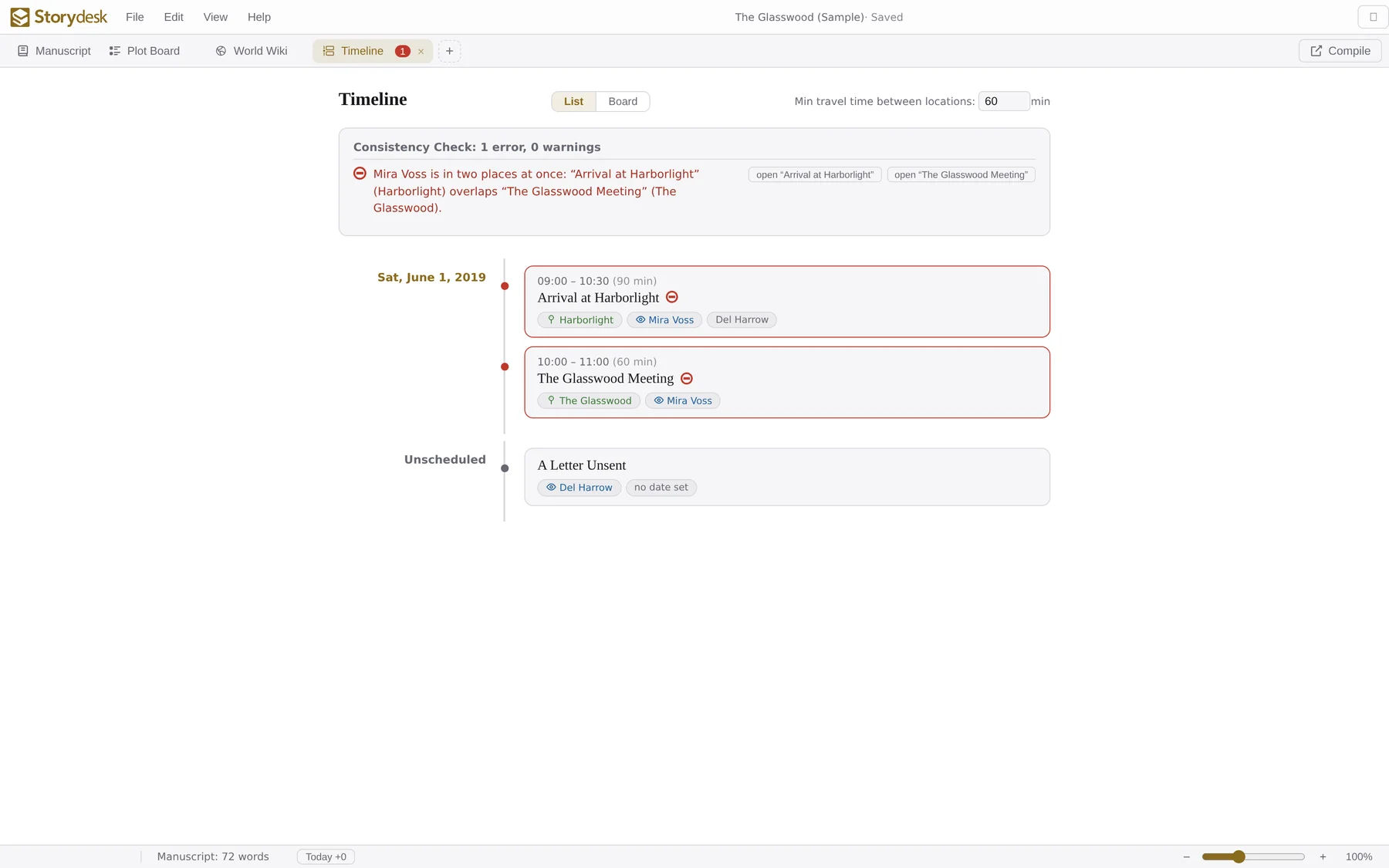Click Del Harrow chip in A Letter Unsent
Screen dimensions: 1389x868
pos(580,488)
